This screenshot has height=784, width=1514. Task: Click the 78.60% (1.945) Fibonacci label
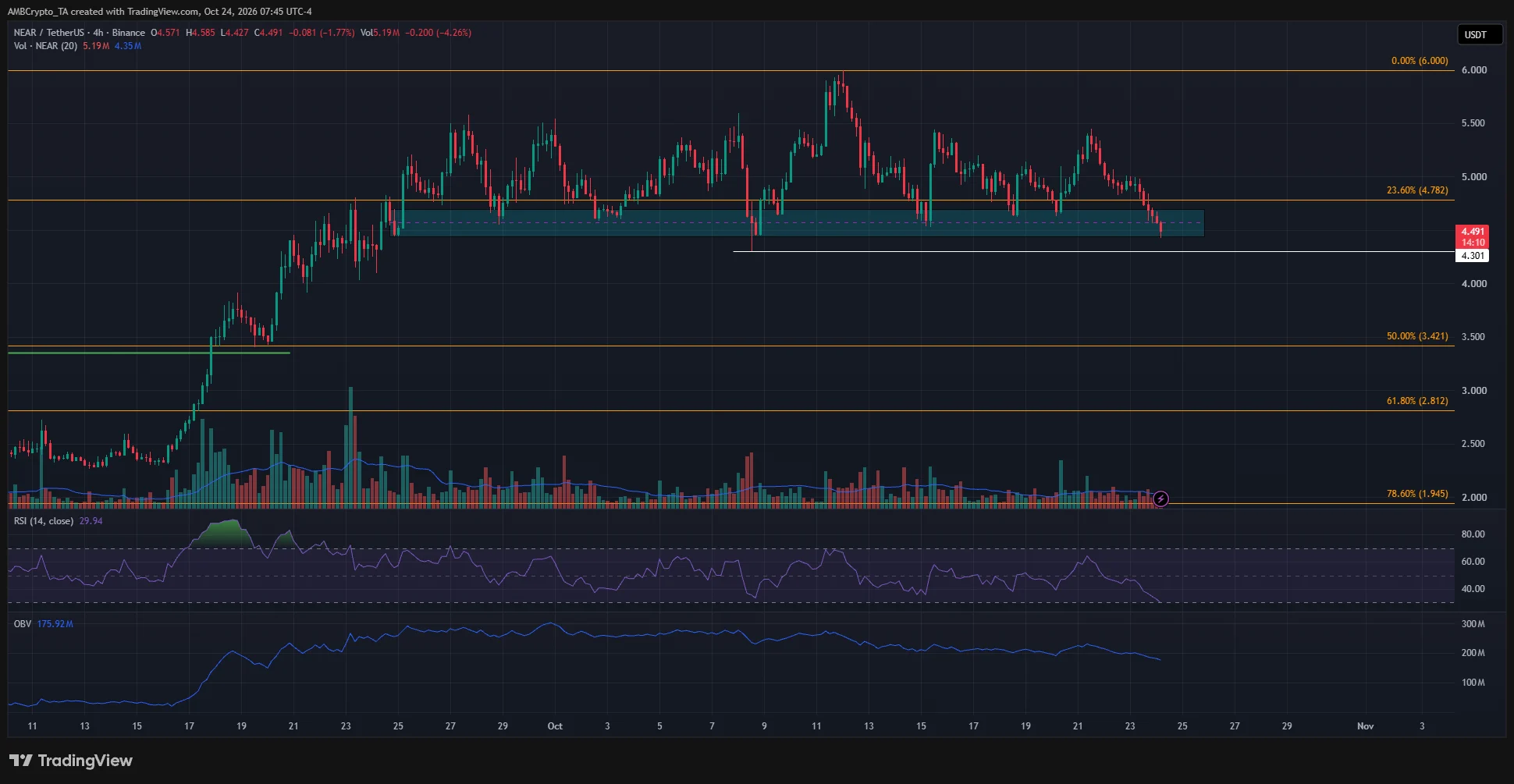1417,494
